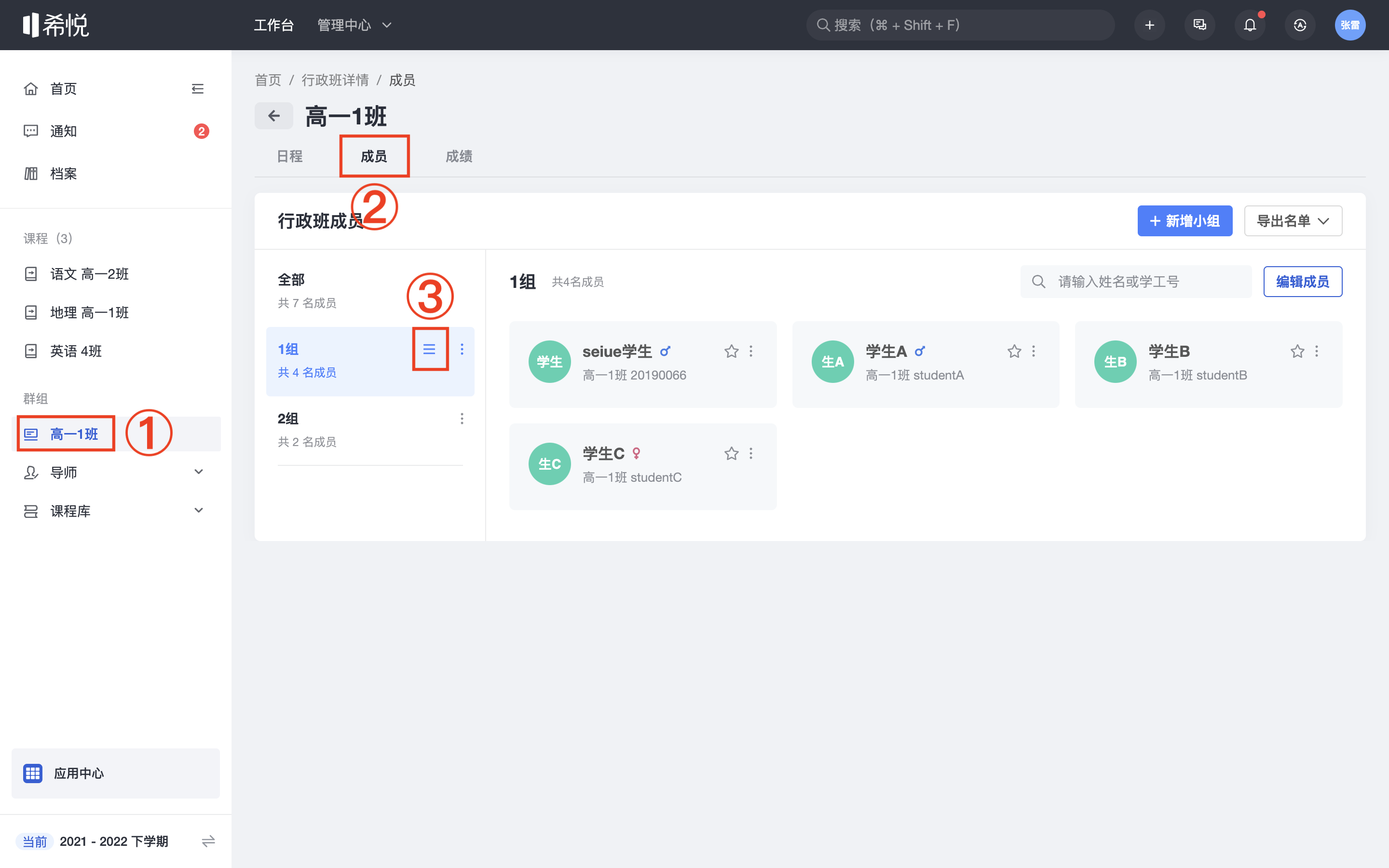Click the 学生B avatar
Image resolution: width=1389 pixels, height=868 pixels.
(x=1115, y=362)
